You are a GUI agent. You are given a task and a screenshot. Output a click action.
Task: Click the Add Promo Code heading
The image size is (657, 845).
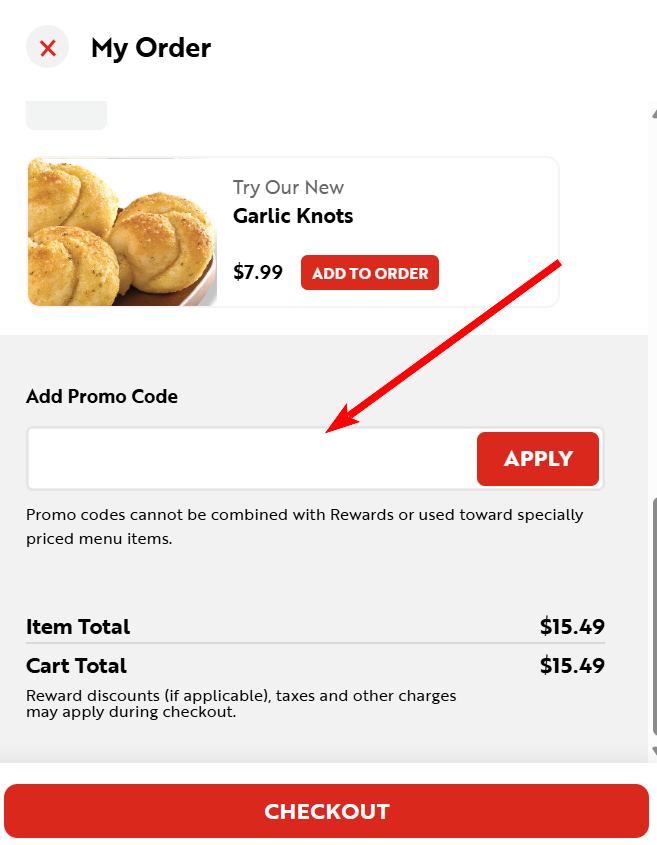coord(101,396)
